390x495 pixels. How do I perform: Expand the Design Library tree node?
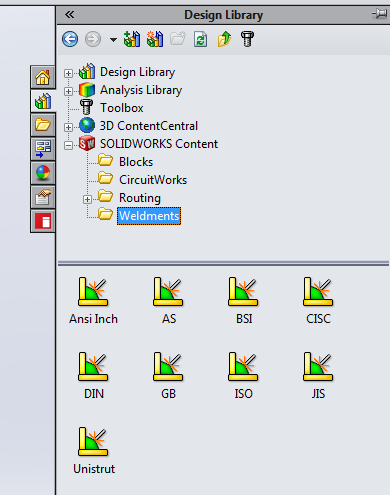68,73
